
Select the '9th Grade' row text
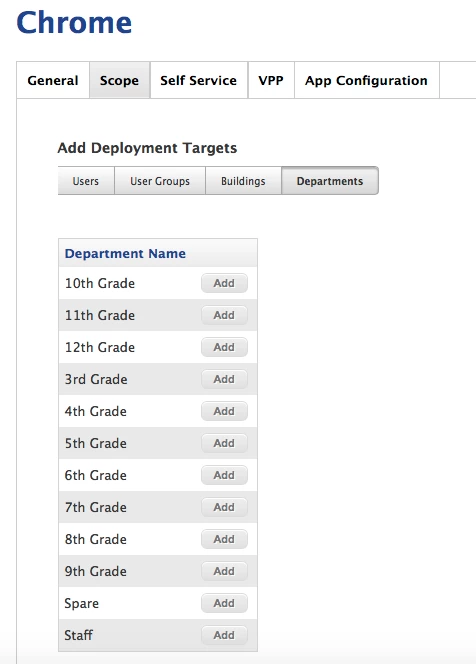tap(96, 571)
